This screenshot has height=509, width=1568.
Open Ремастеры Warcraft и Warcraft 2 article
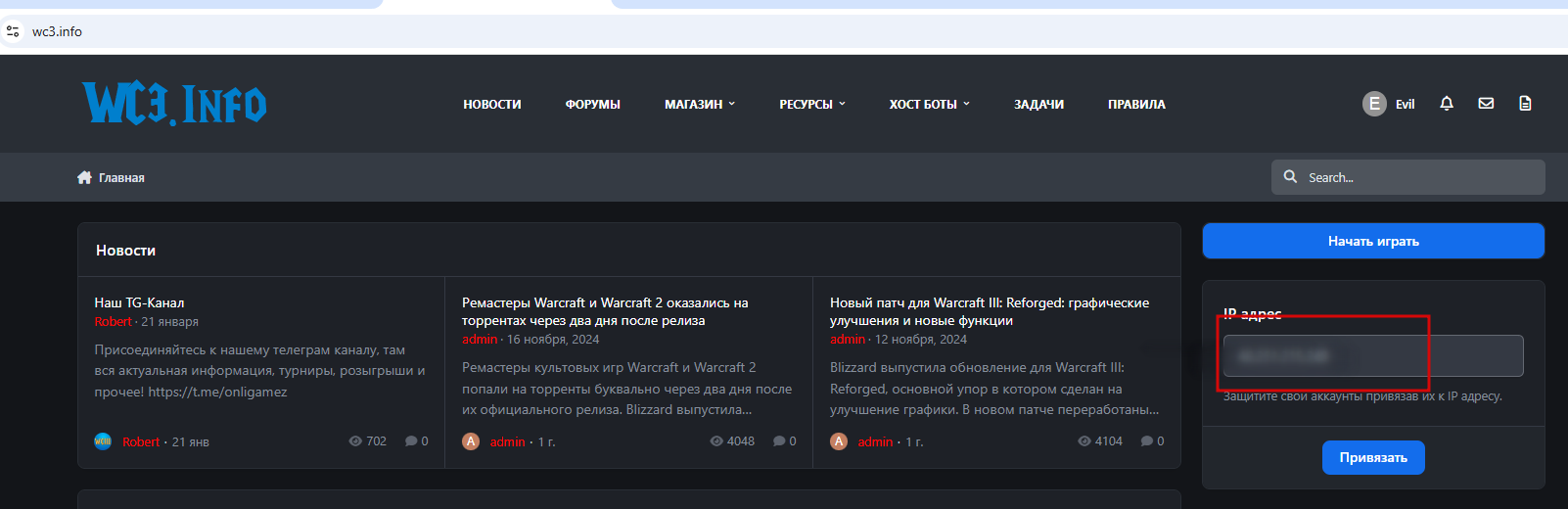605,311
